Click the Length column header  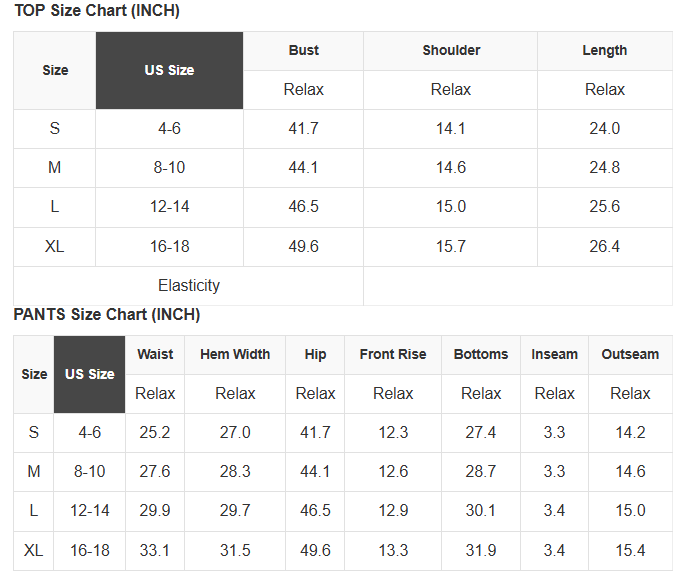point(604,51)
